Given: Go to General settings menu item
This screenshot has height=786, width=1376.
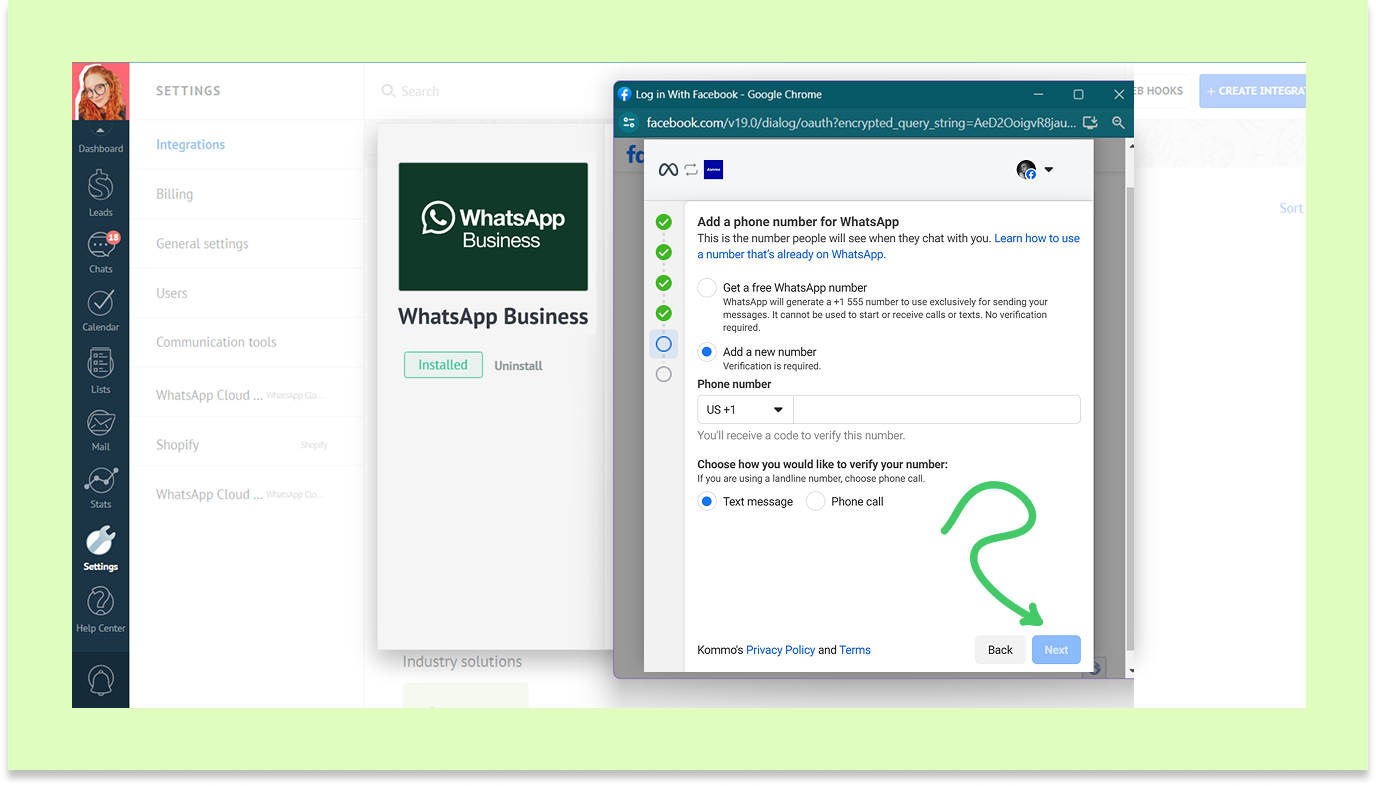Looking at the screenshot, I should pyautogui.click(x=202, y=244).
